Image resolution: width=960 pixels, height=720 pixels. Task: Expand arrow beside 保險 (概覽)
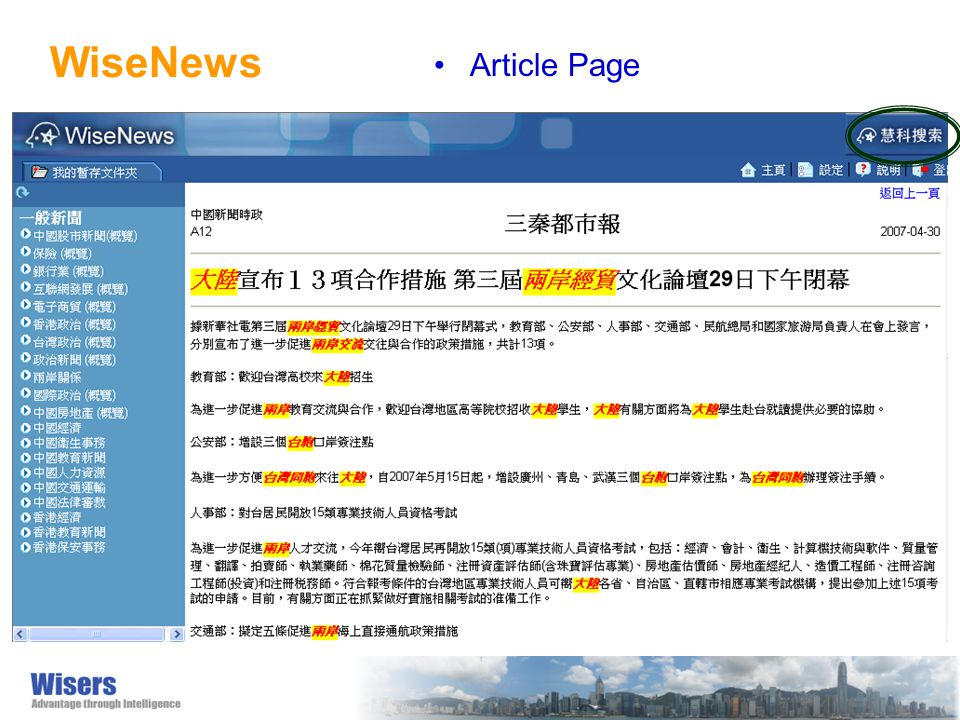tap(26, 251)
